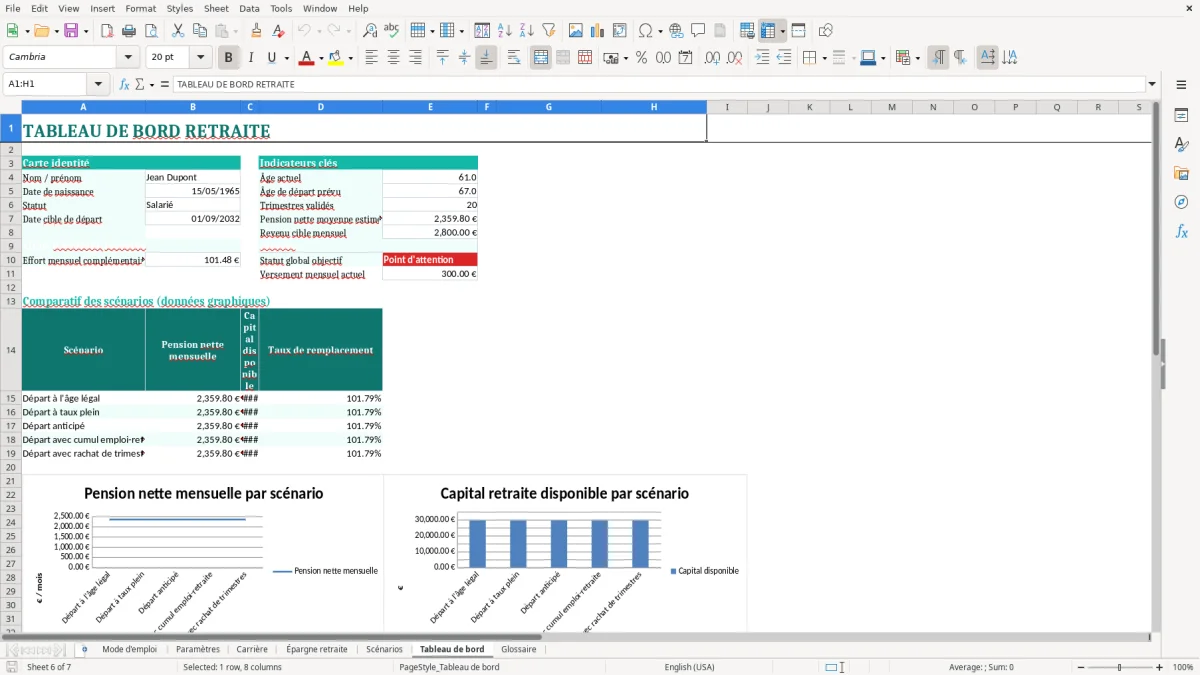Screen dimensions: 1200x675
Task: Open the Navigator compass sidebar icon
Action: coord(1181,203)
